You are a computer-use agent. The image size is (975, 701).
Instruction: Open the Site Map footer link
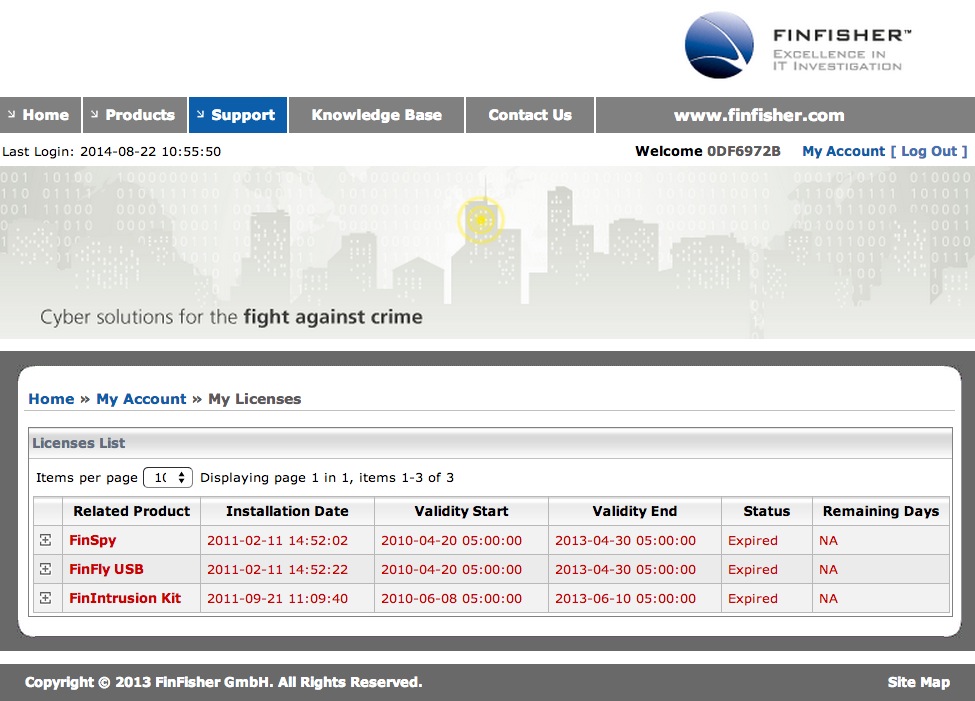[x=918, y=682]
